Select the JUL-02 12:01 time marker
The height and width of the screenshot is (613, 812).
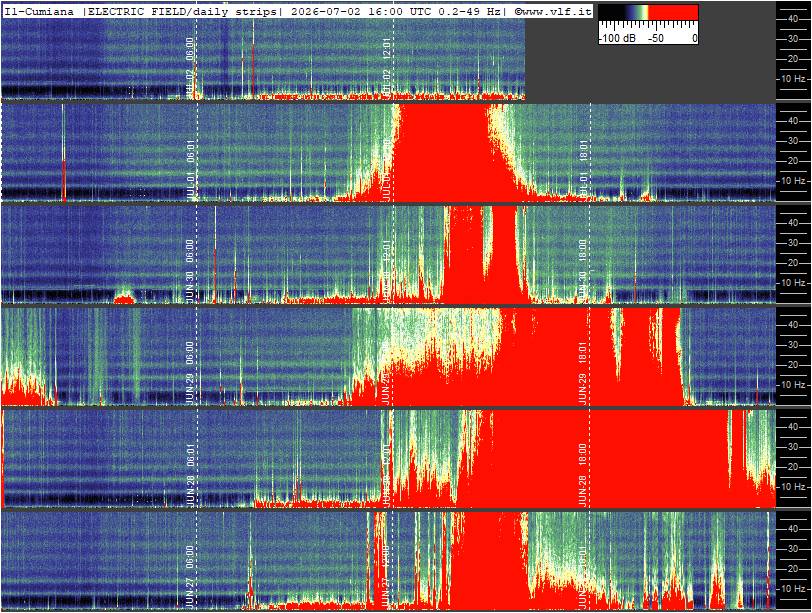386,67
